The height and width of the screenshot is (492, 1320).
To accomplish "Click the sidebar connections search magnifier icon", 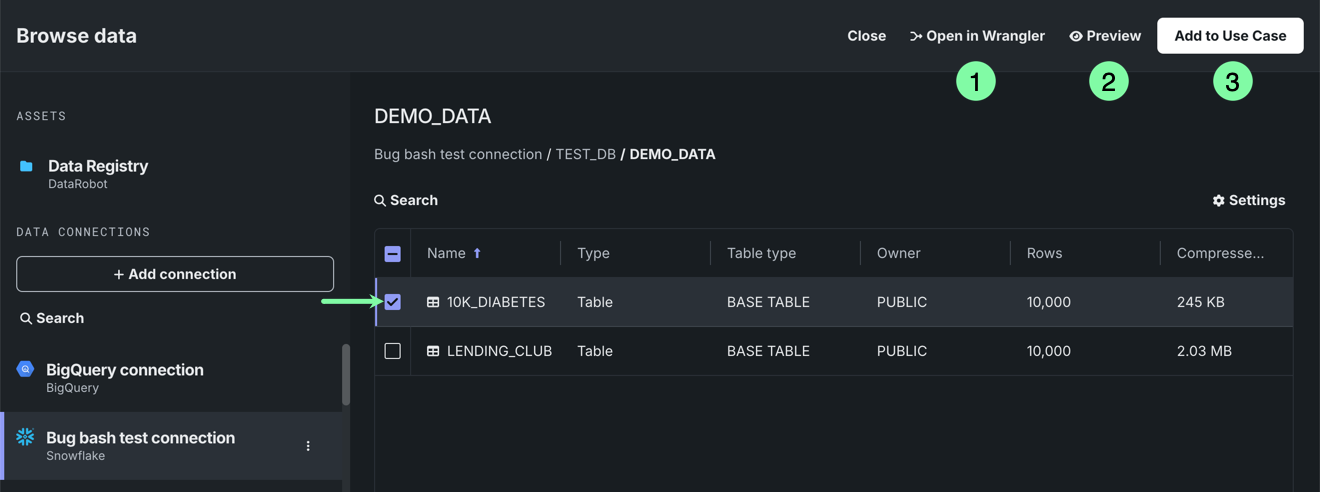I will [x=26, y=318].
